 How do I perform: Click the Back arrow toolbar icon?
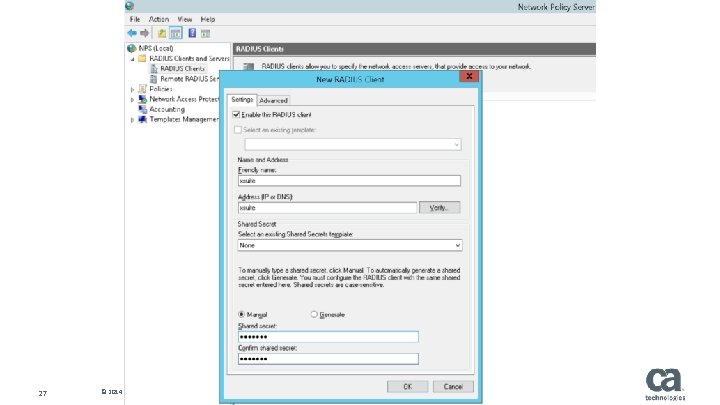click(132, 33)
